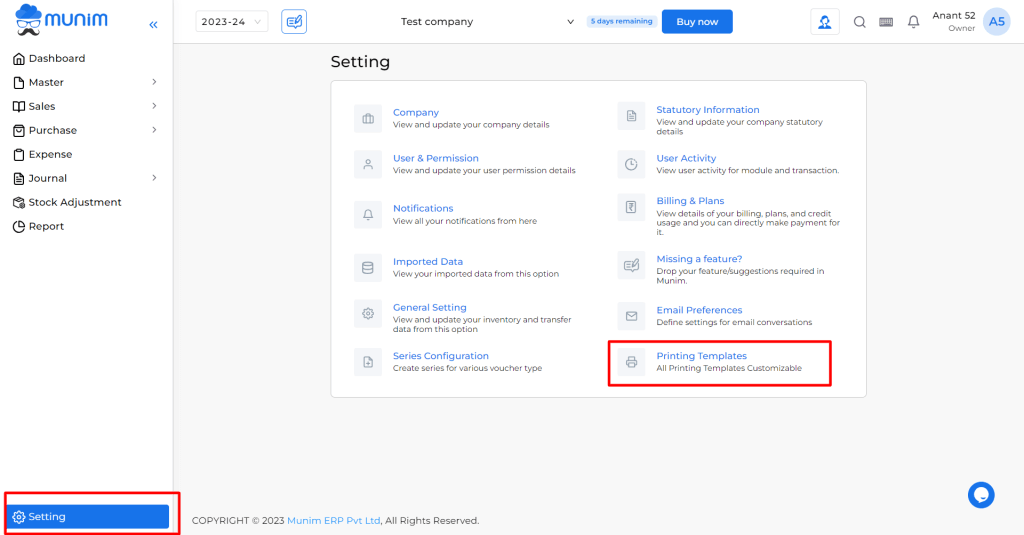This screenshot has height=535, width=1024.
Task: Open the Series Configuration link
Action: (x=441, y=356)
